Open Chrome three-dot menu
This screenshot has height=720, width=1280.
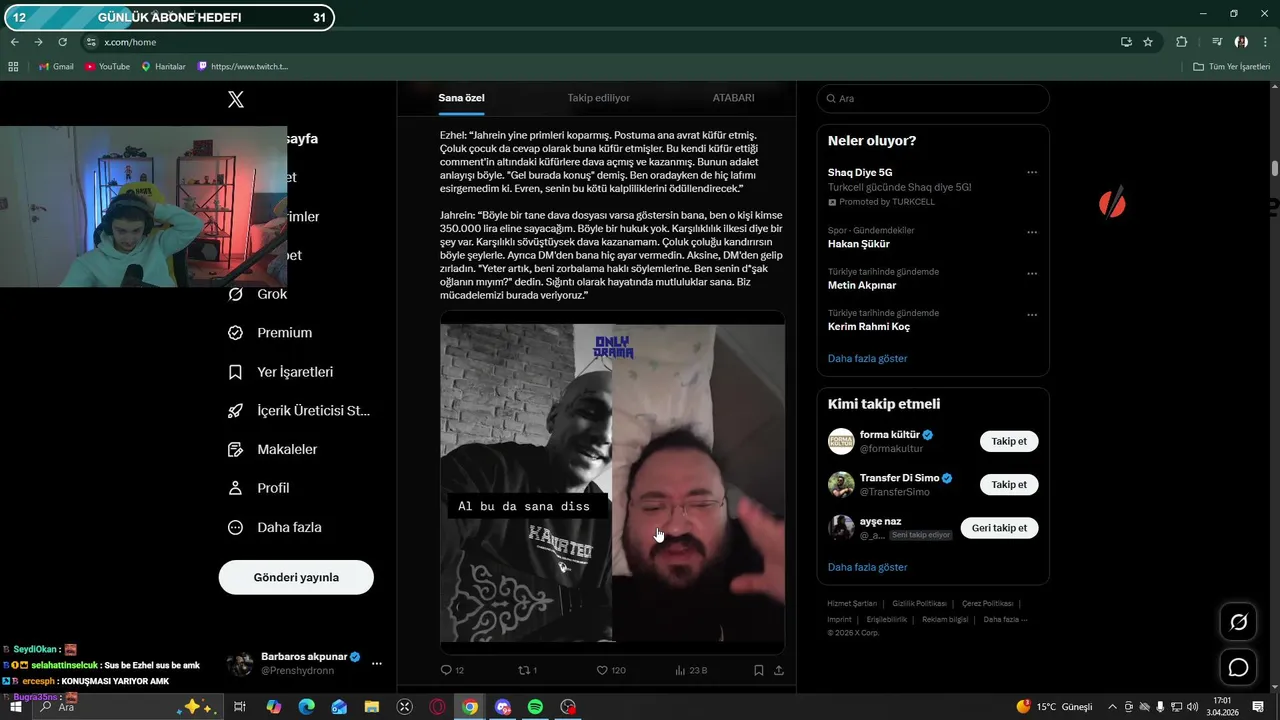click(1265, 42)
